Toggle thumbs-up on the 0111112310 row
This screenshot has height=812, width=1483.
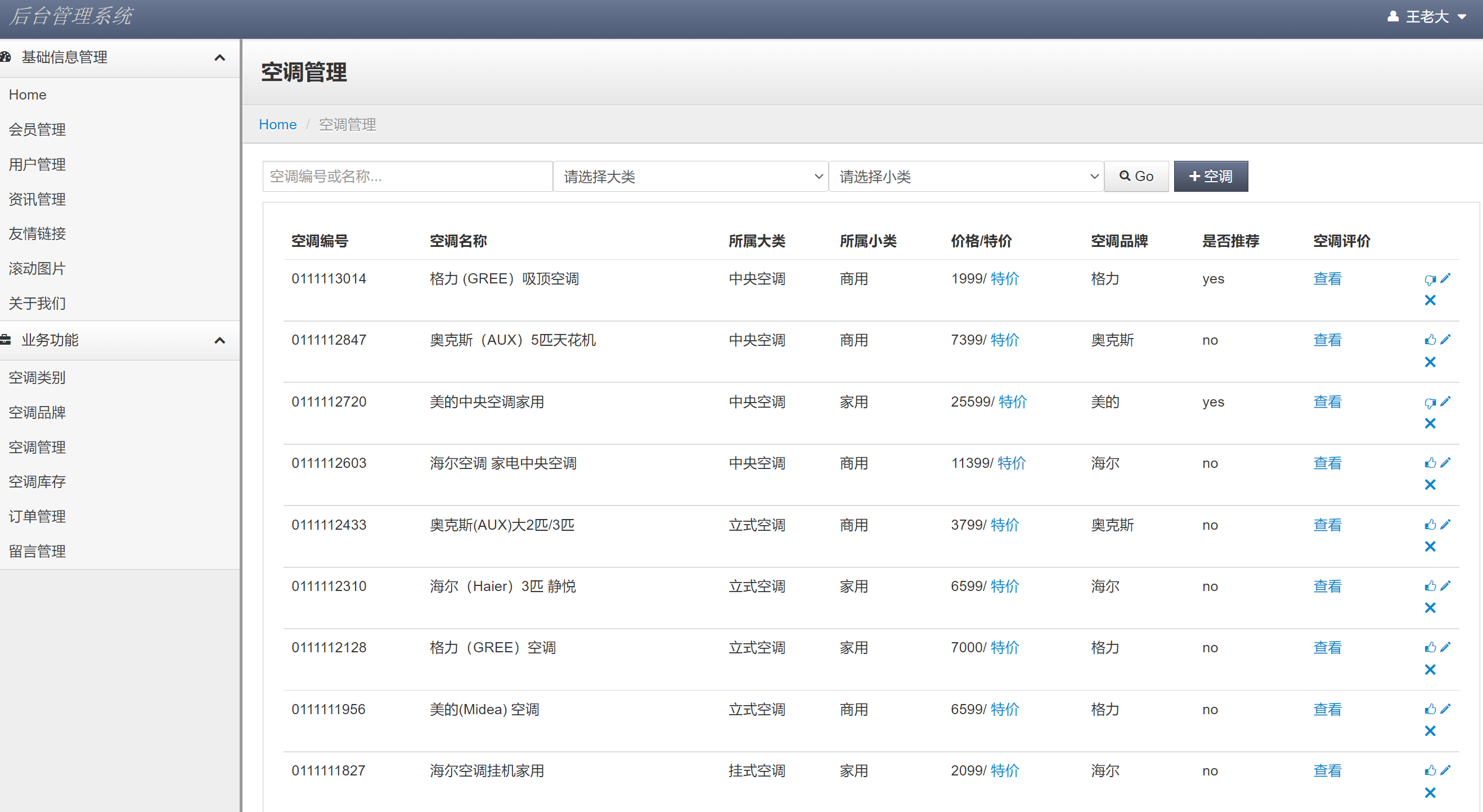[1430, 586]
